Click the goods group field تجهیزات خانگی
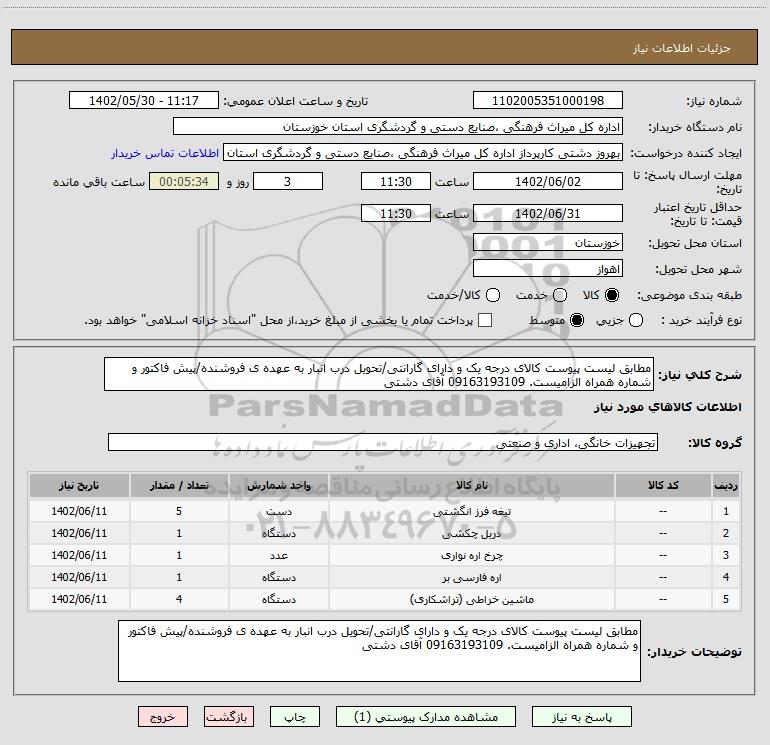Screen dimensions: 770x745 coord(383,442)
